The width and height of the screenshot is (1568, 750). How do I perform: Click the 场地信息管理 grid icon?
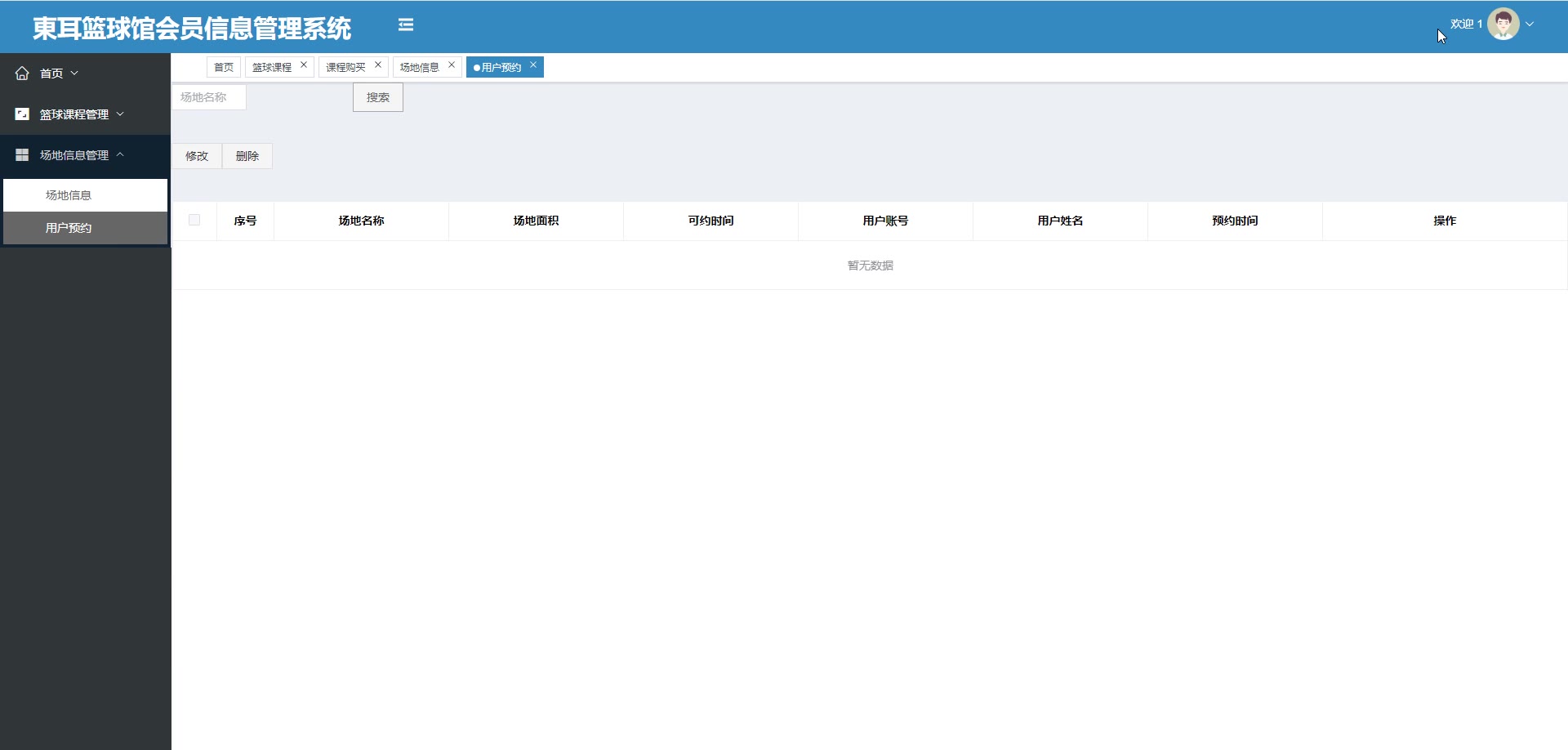pos(22,154)
